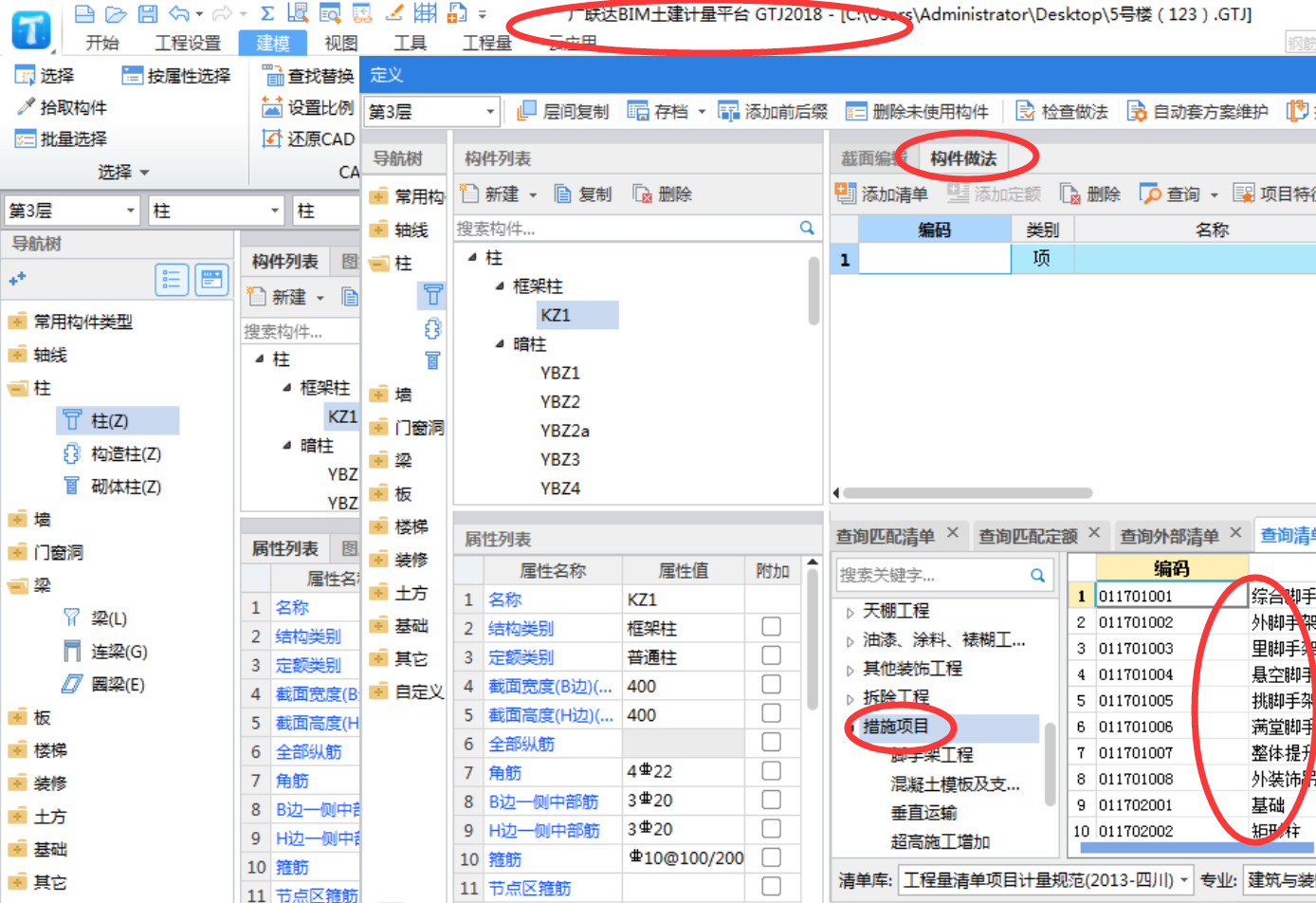Click 查找替换 in the ribbon
This screenshot has height=903, width=1316.
point(308,76)
